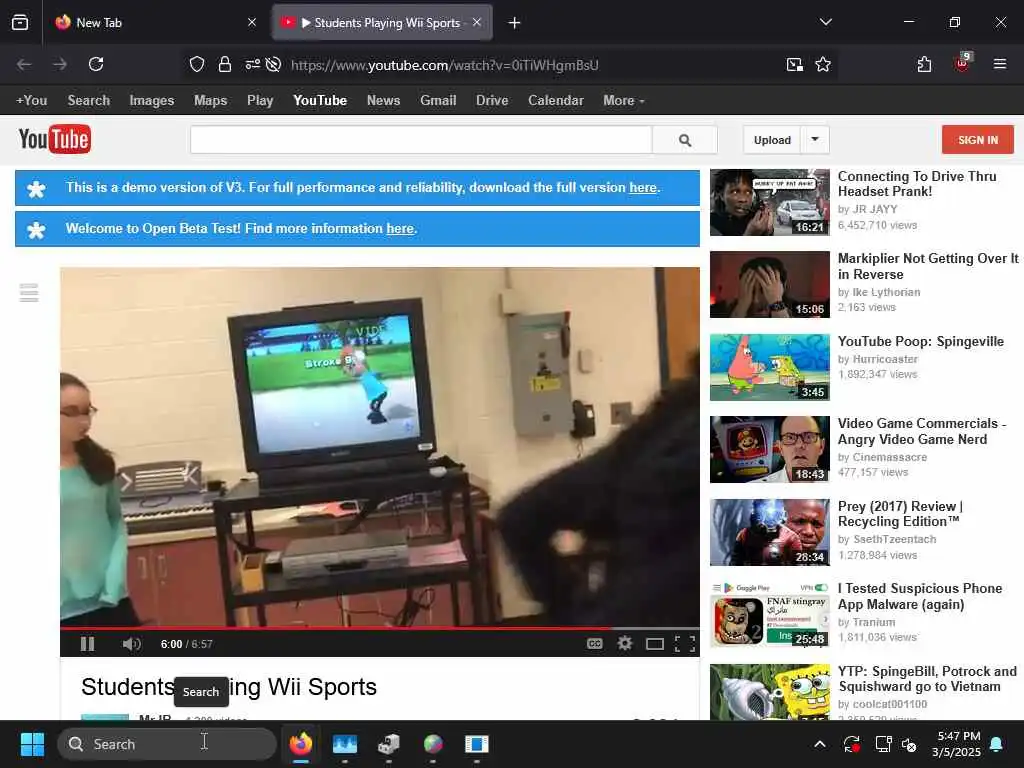This screenshot has width=1024, height=768.
Task: Open YTP: SpingeBill title link
Action: pos(927,679)
